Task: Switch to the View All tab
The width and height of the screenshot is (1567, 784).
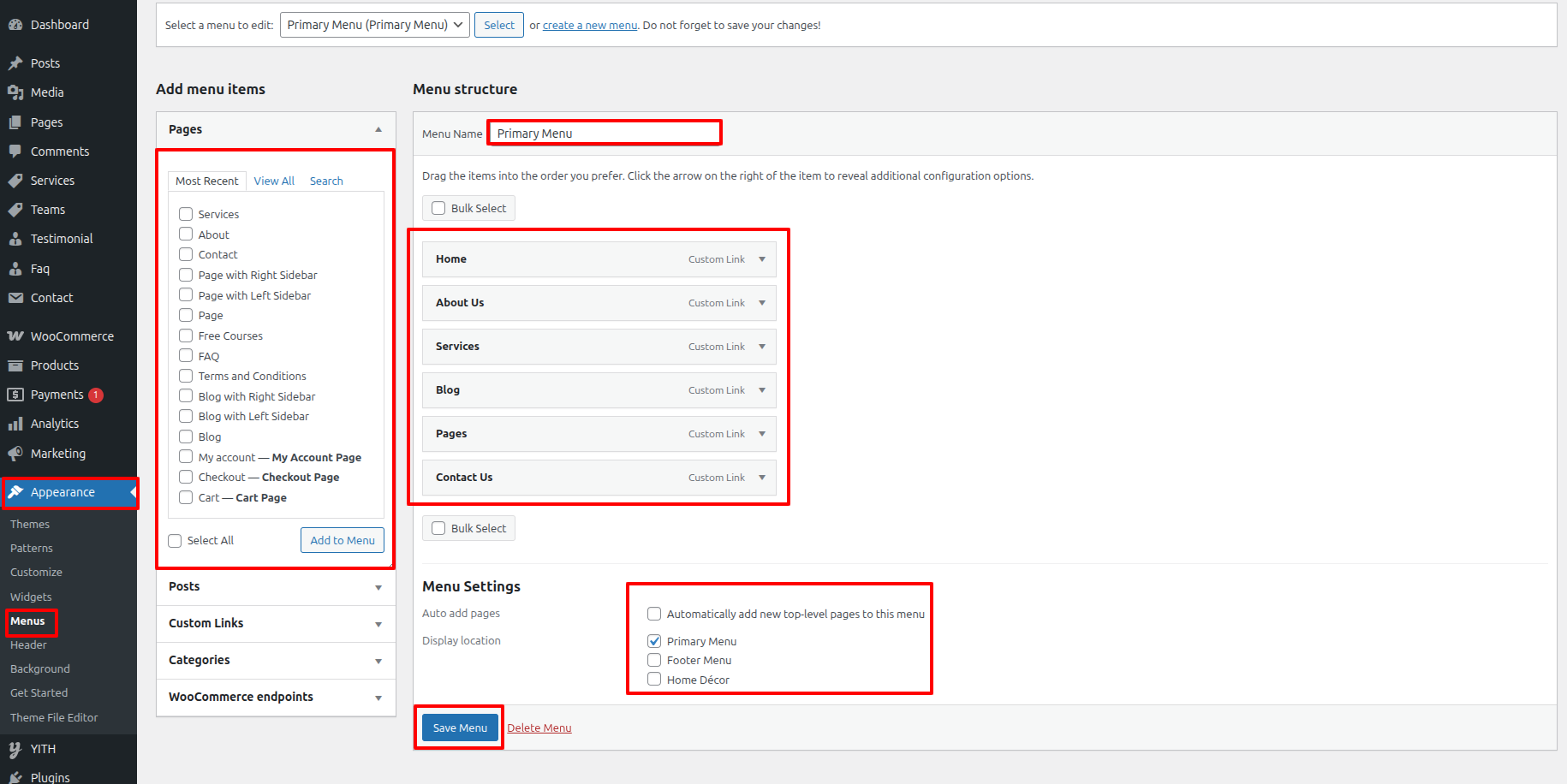Action: 274,181
